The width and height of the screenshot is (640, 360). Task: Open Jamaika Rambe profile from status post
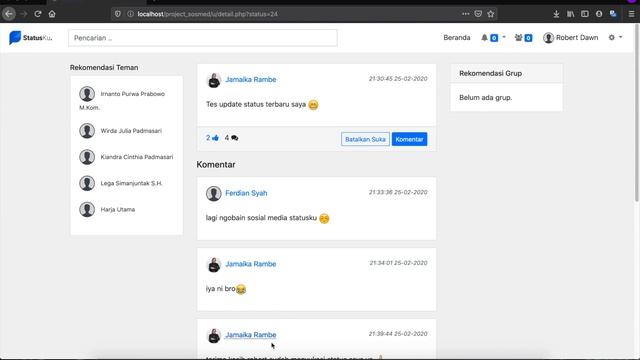251,80
